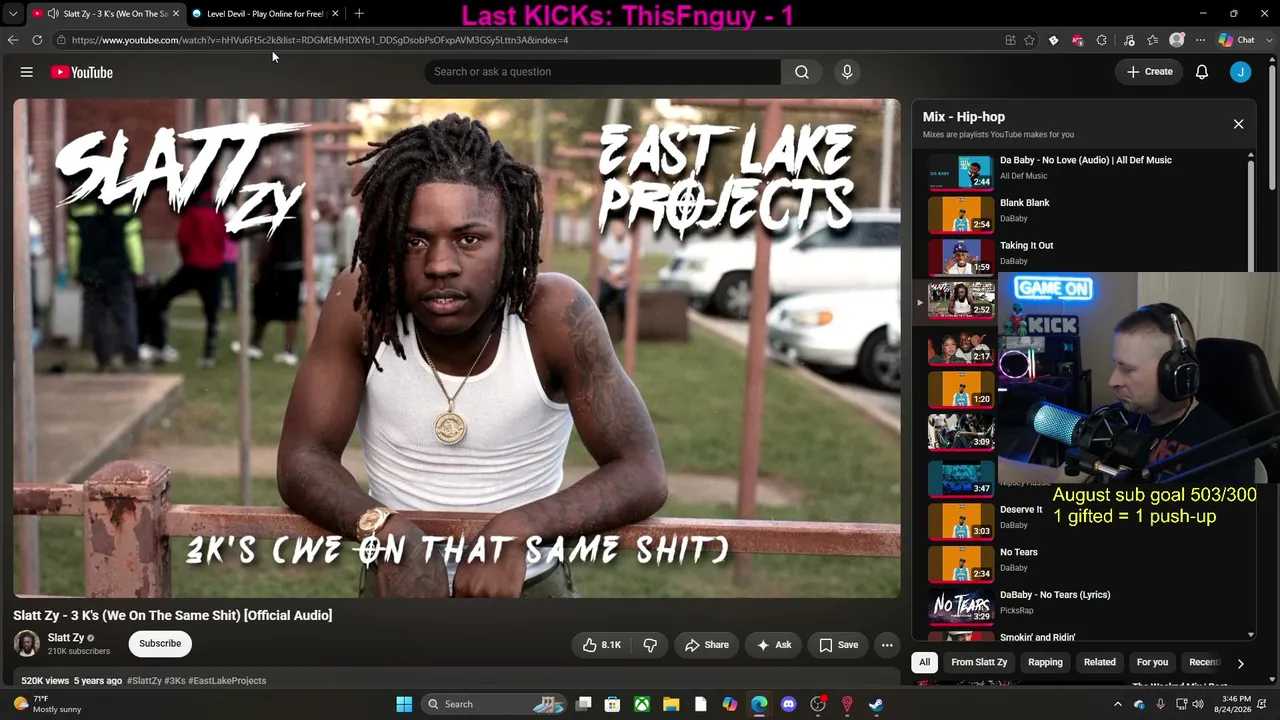This screenshot has width=1280, height=720.
Task: Focus the YouTube search box
Action: (603, 72)
